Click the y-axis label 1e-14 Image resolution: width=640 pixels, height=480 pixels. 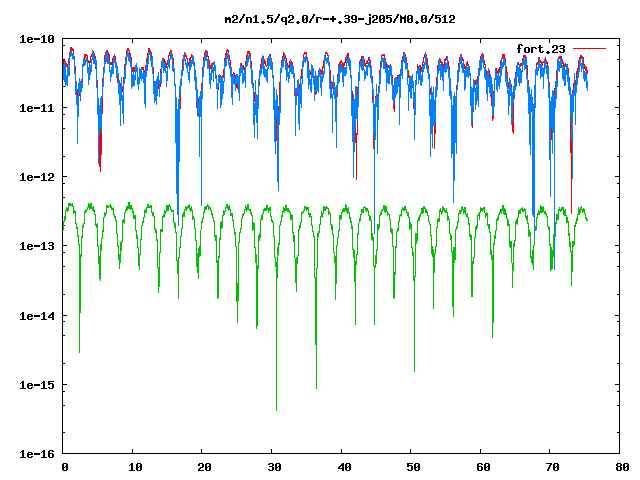37,316
